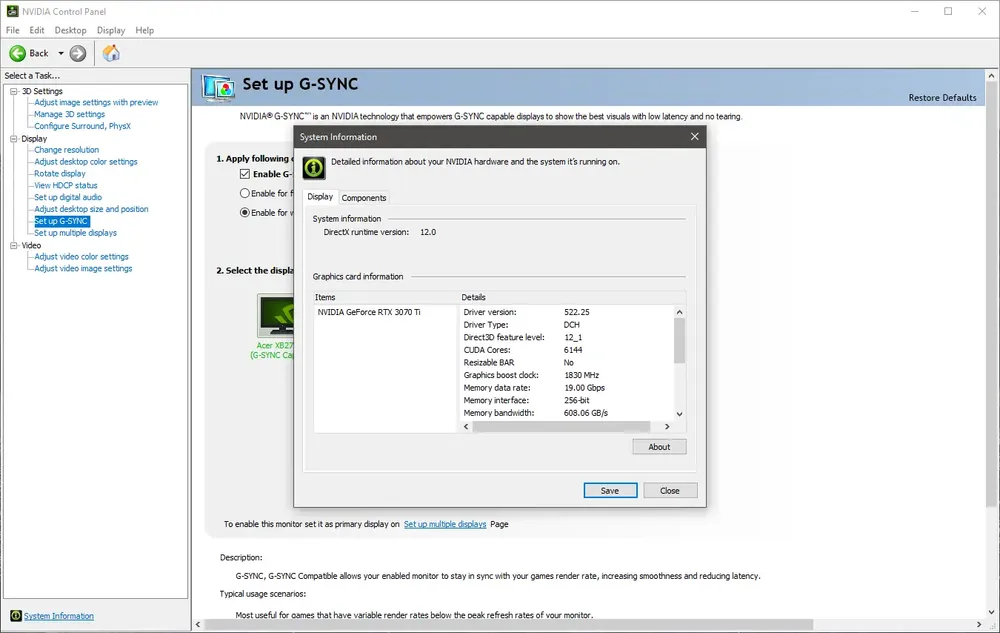Open Change resolution task
1000x633 pixels.
click(x=67, y=150)
